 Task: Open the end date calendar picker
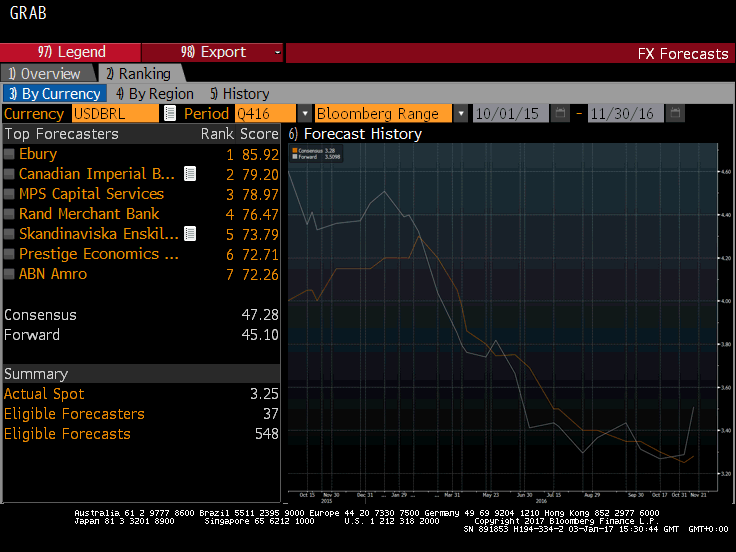[x=675, y=113]
